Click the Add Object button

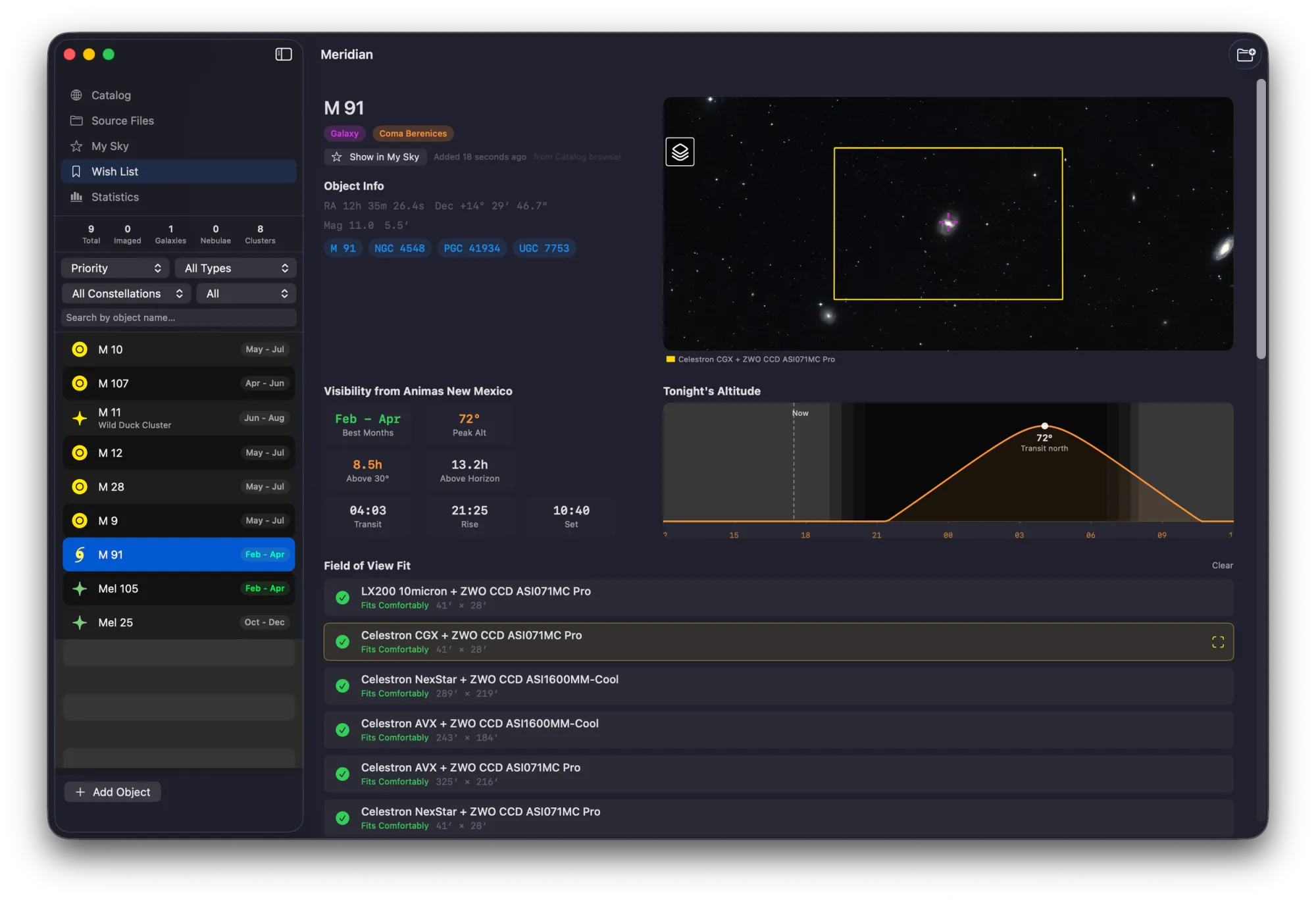click(x=112, y=791)
